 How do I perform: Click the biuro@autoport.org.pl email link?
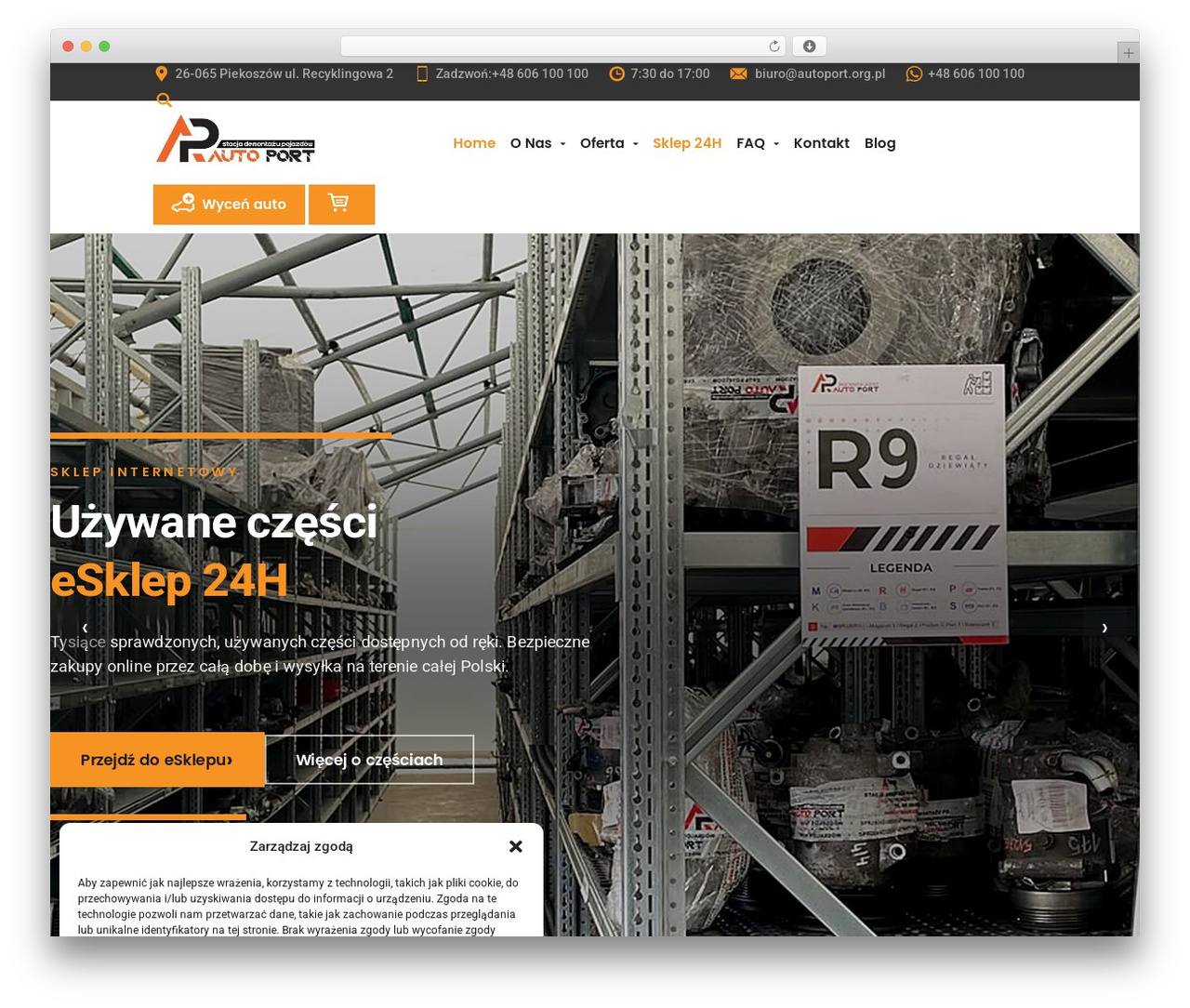(820, 73)
